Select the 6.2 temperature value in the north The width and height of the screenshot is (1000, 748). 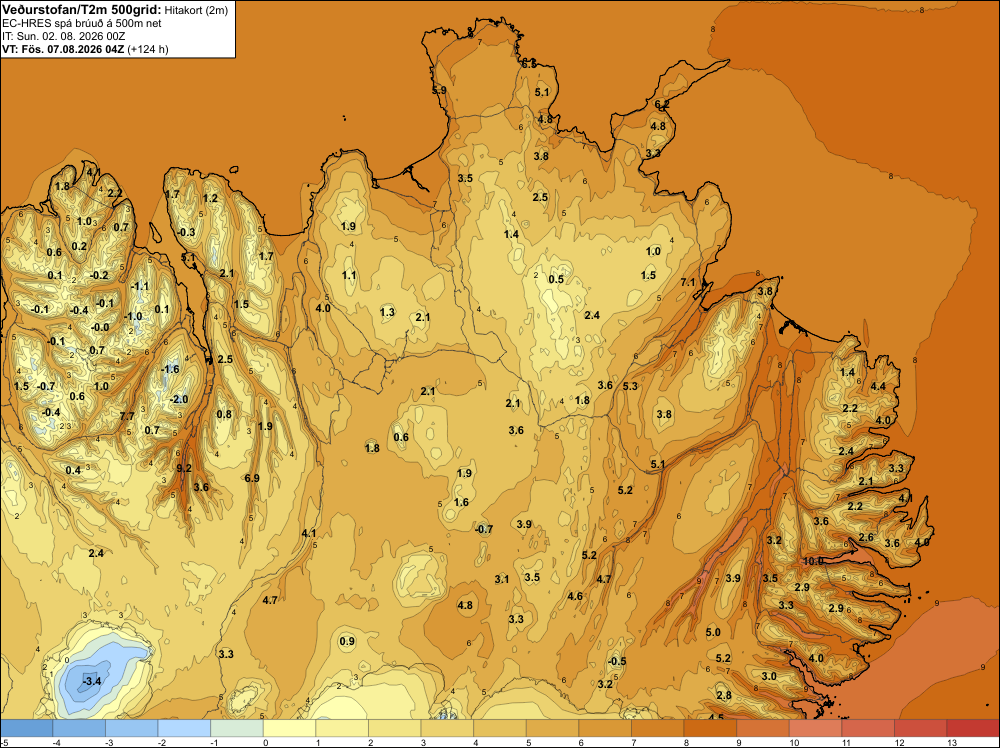pos(662,104)
